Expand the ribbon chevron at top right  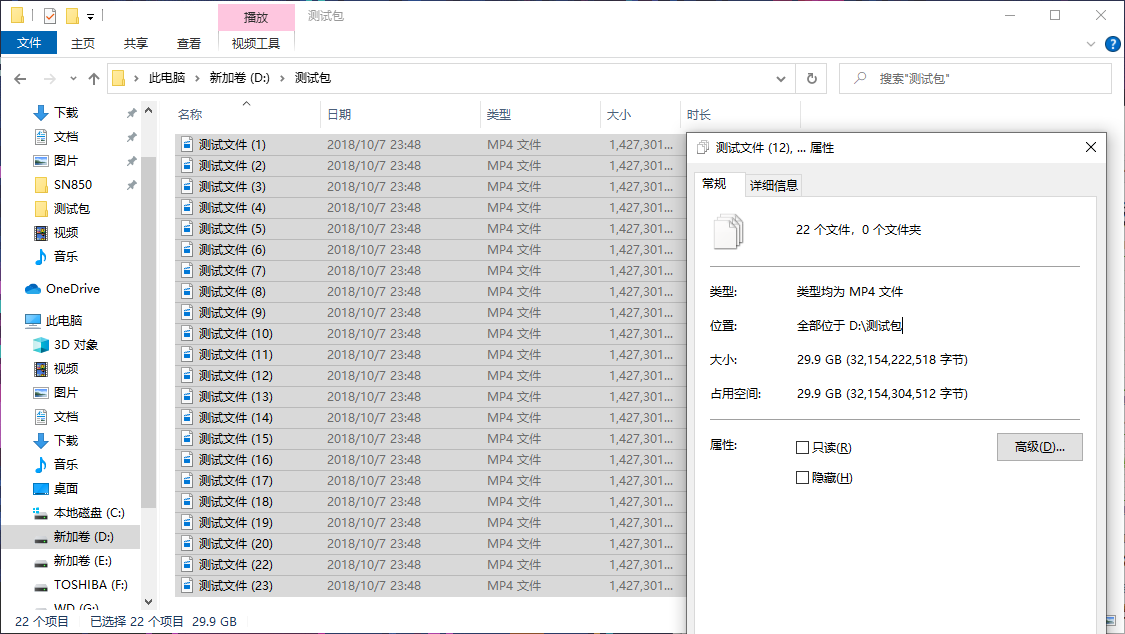1091,44
